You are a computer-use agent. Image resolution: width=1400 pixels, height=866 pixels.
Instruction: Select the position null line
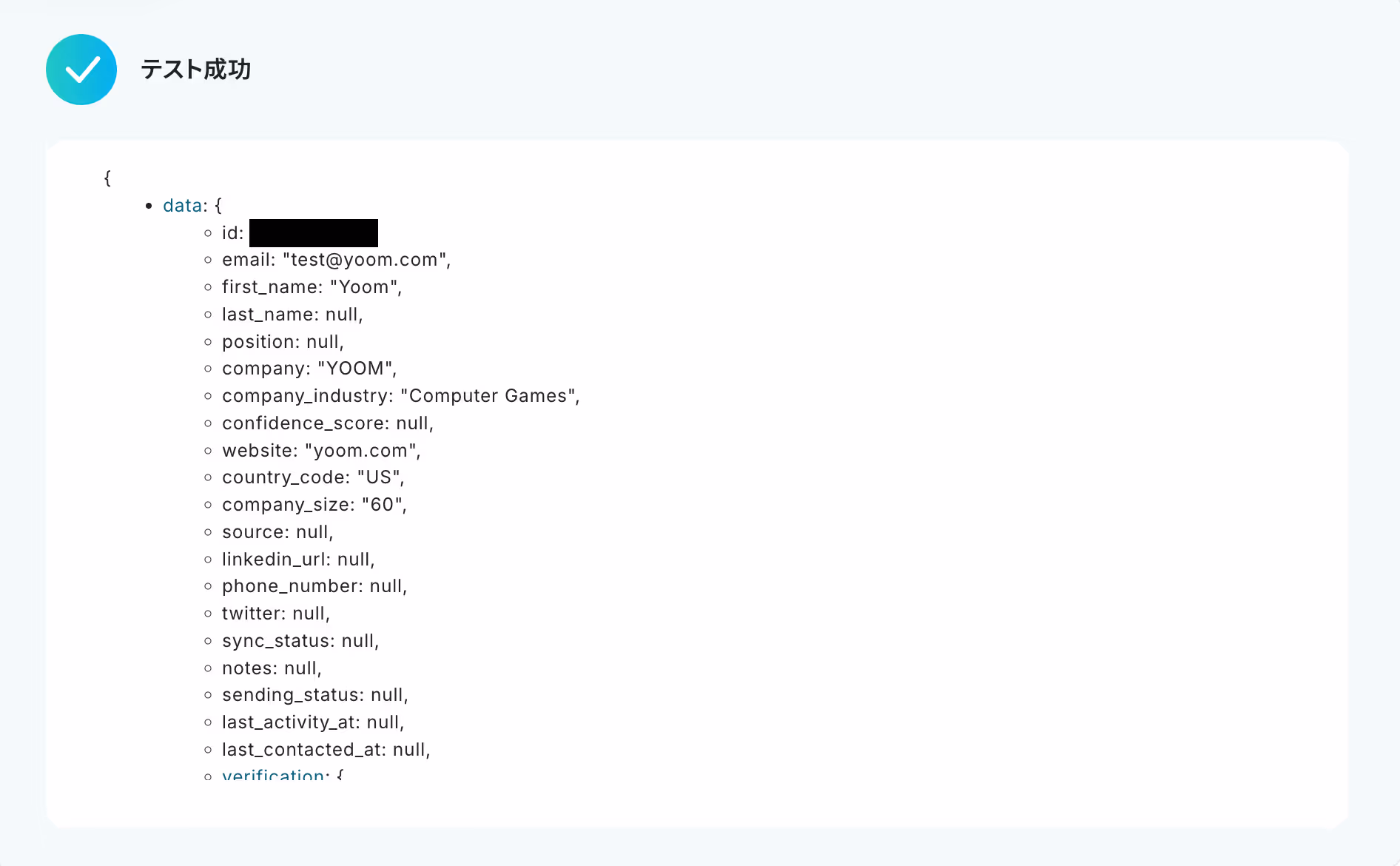click(283, 342)
